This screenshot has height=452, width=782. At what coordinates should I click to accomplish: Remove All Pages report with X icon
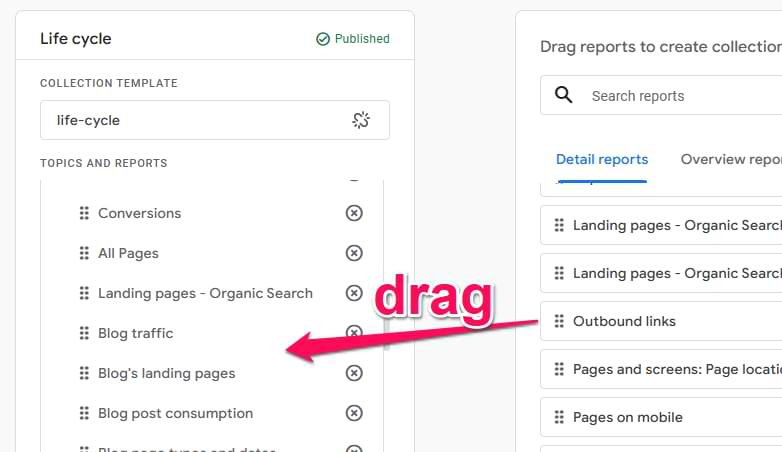[354, 253]
